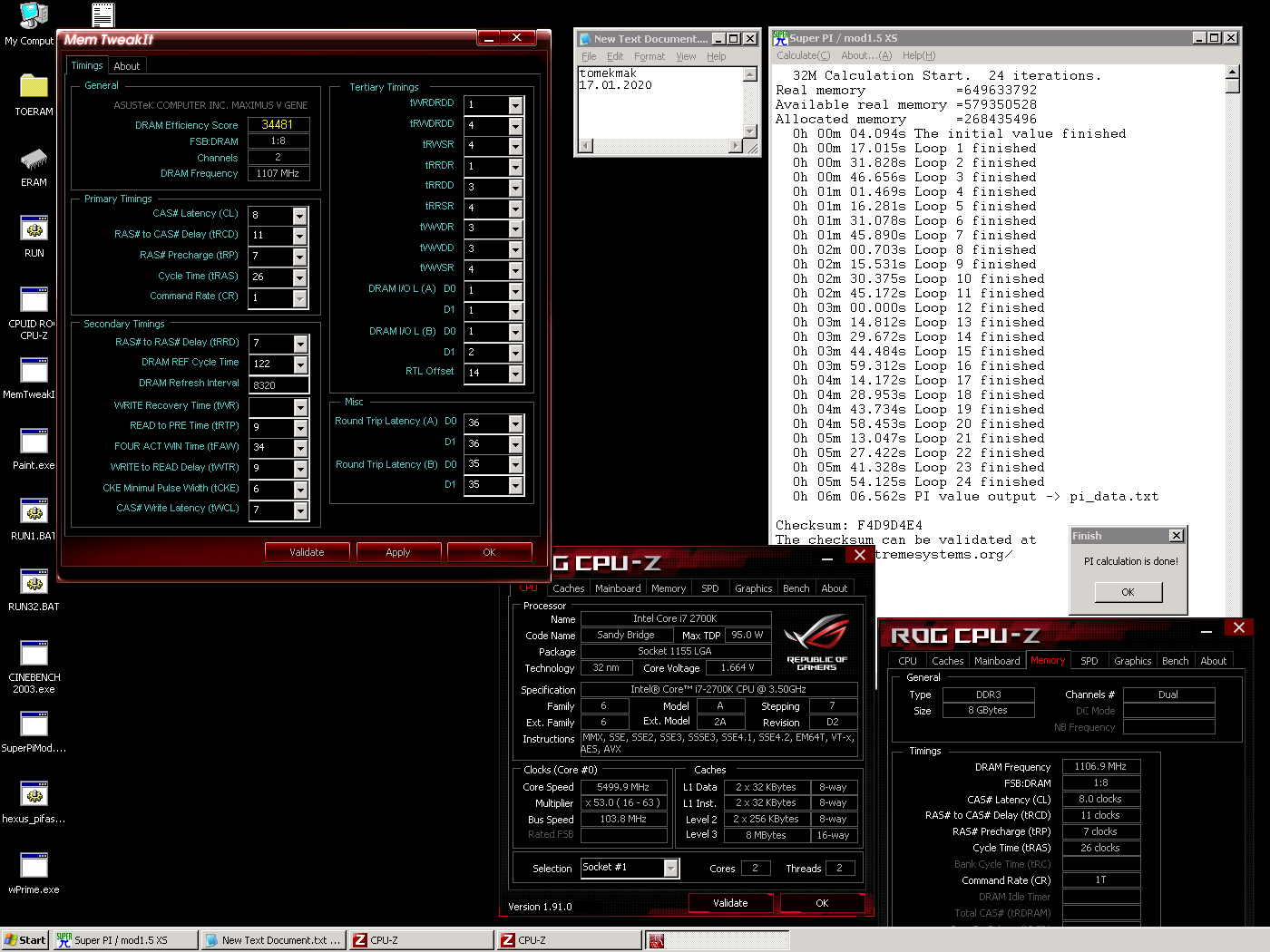This screenshot has width=1270, height=952.
Task: Select MemTweakIt Timings tab
Action: pos(87,65)
